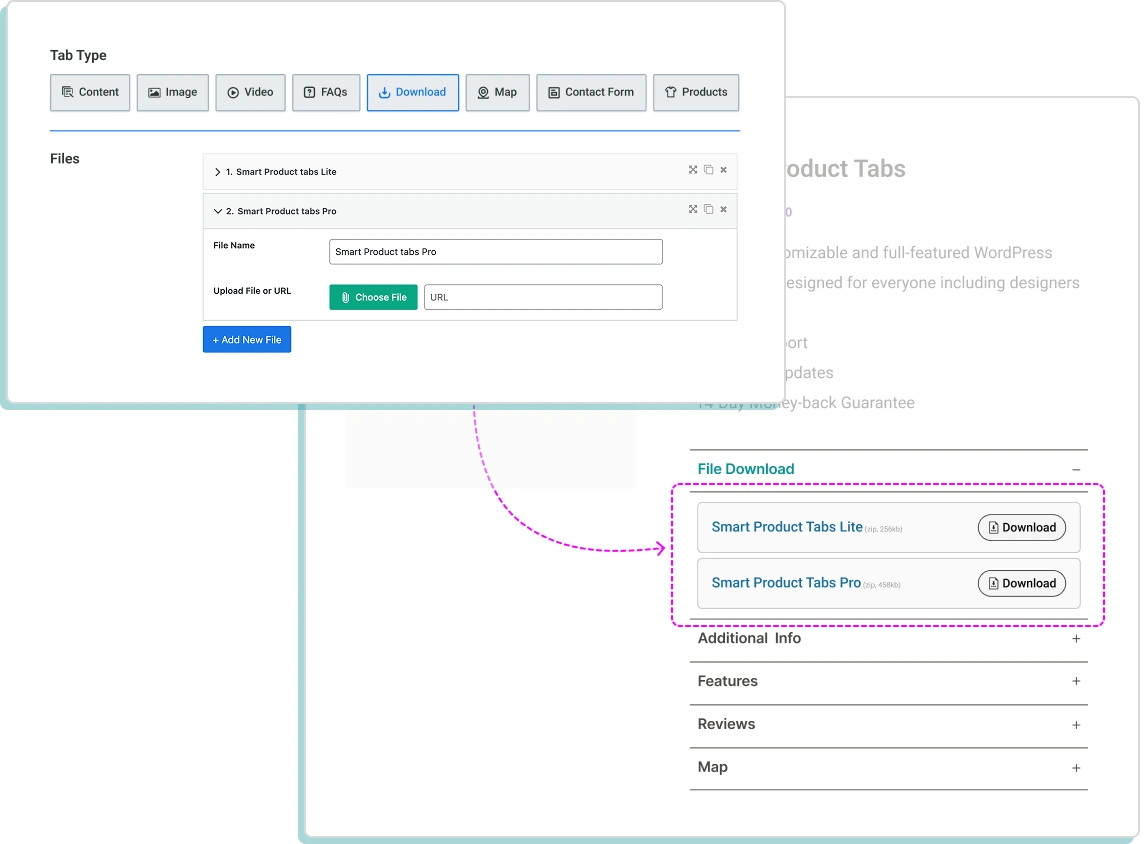
Task: Download Smart Product Tabs Pro
Action: tap(1022, 583)
